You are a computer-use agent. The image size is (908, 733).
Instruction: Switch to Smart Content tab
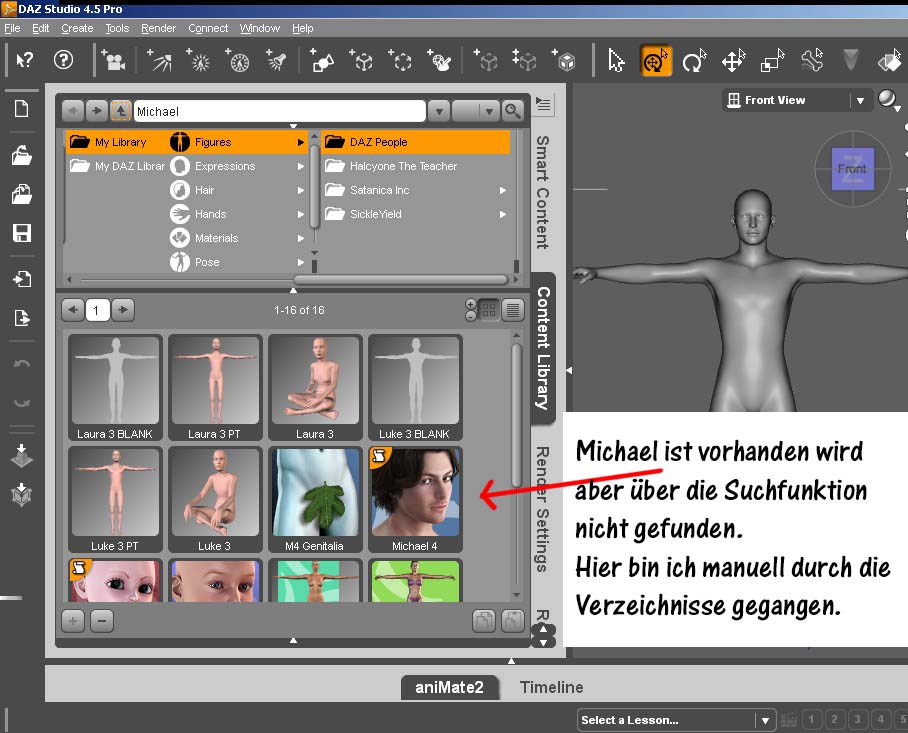pos(542,192)
